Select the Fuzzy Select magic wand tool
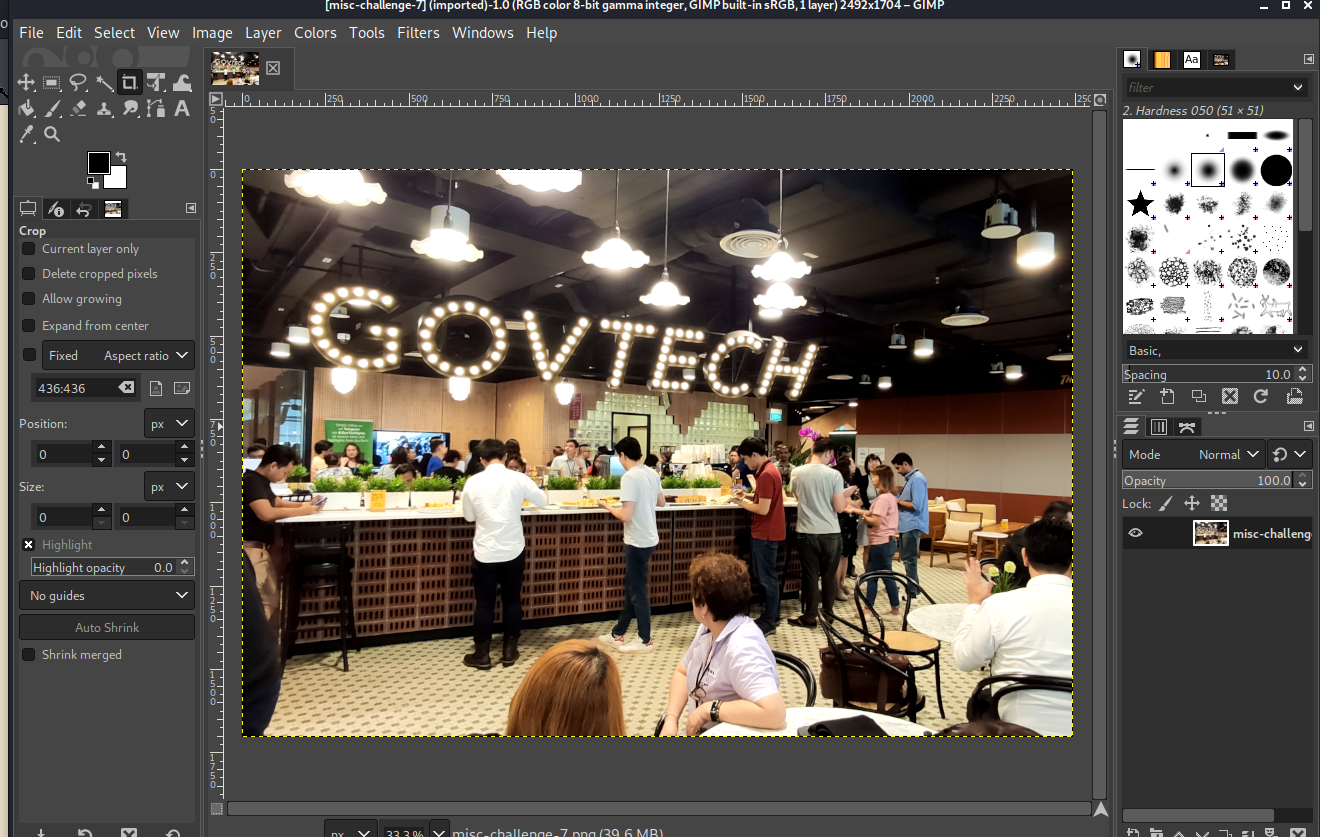Screen dimensions: 1320x837 tap(104, 83)
